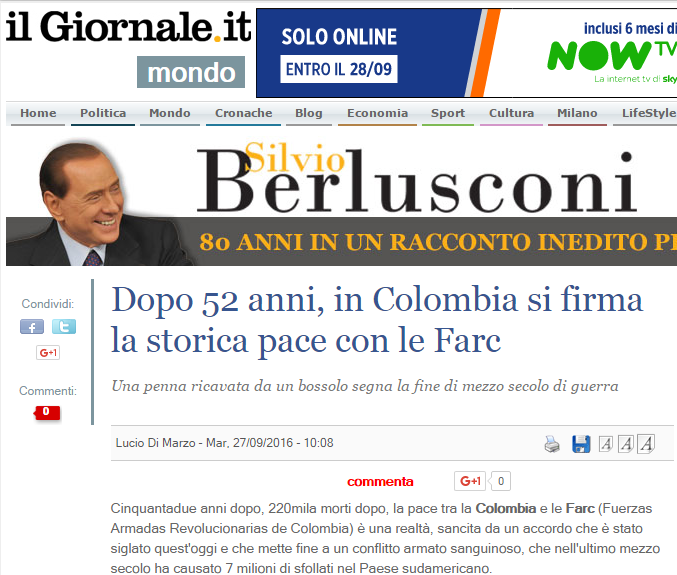
Task: Save the article with floppy disk icon
Action: [x=581, y=444]
